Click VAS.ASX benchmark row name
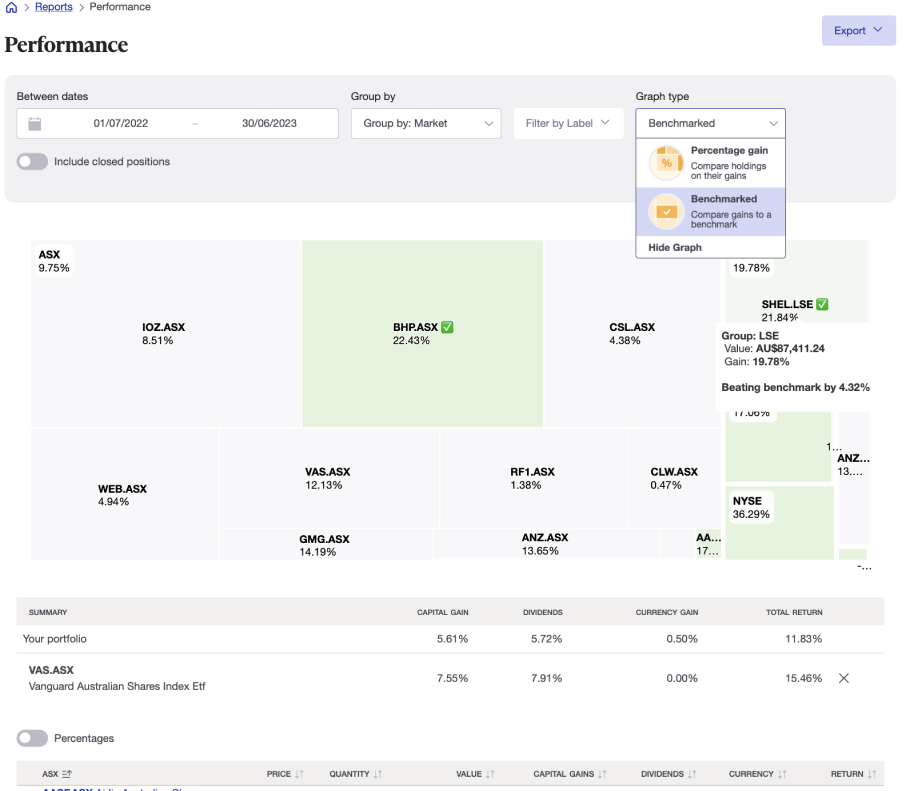Screen dimensions: 917x791 [51, 670]
